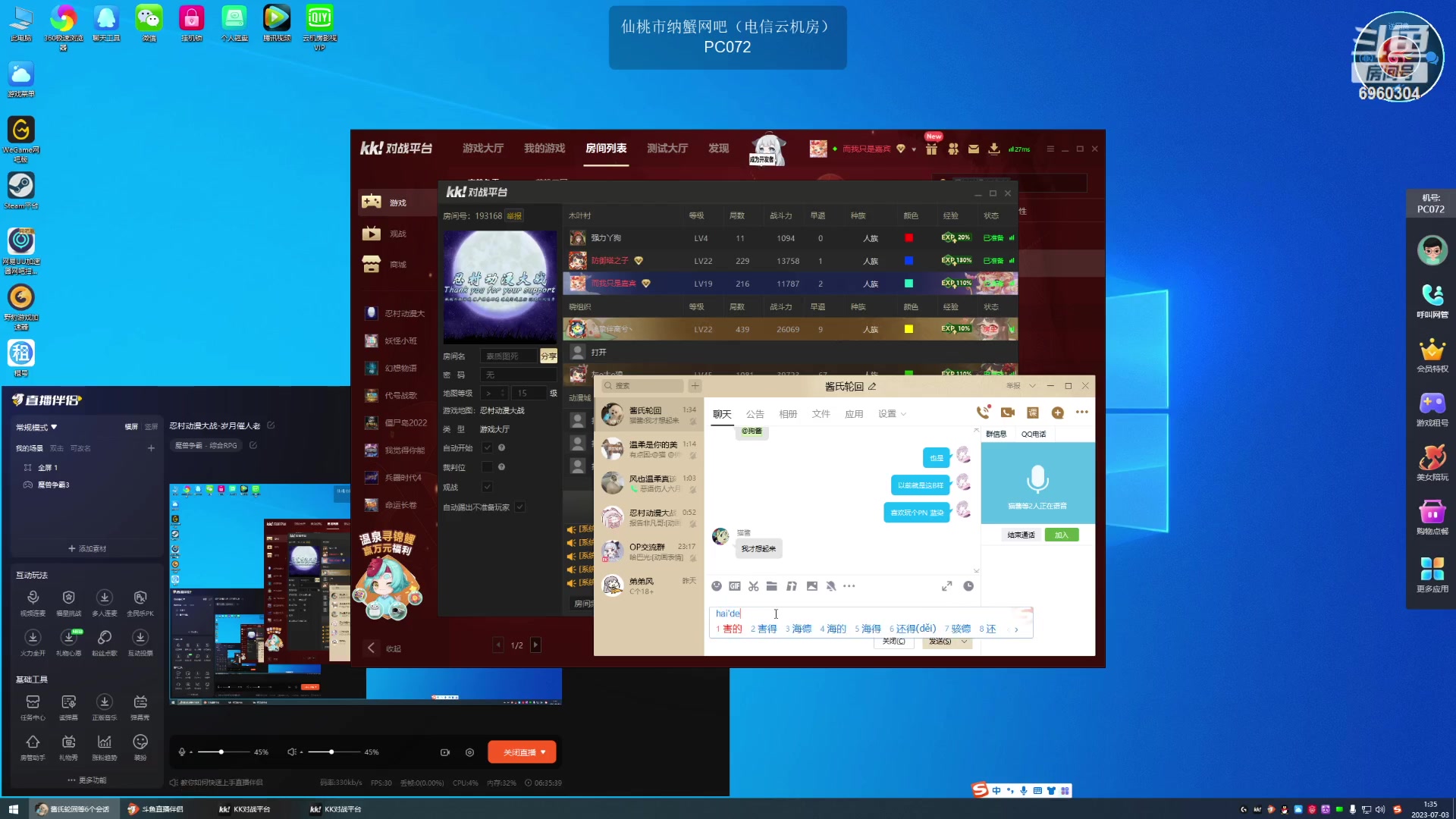Click the music share icon in chat toolbar
Viewport: 1456px width, 819px height.
pyautogui.click(x=791, y=586)
